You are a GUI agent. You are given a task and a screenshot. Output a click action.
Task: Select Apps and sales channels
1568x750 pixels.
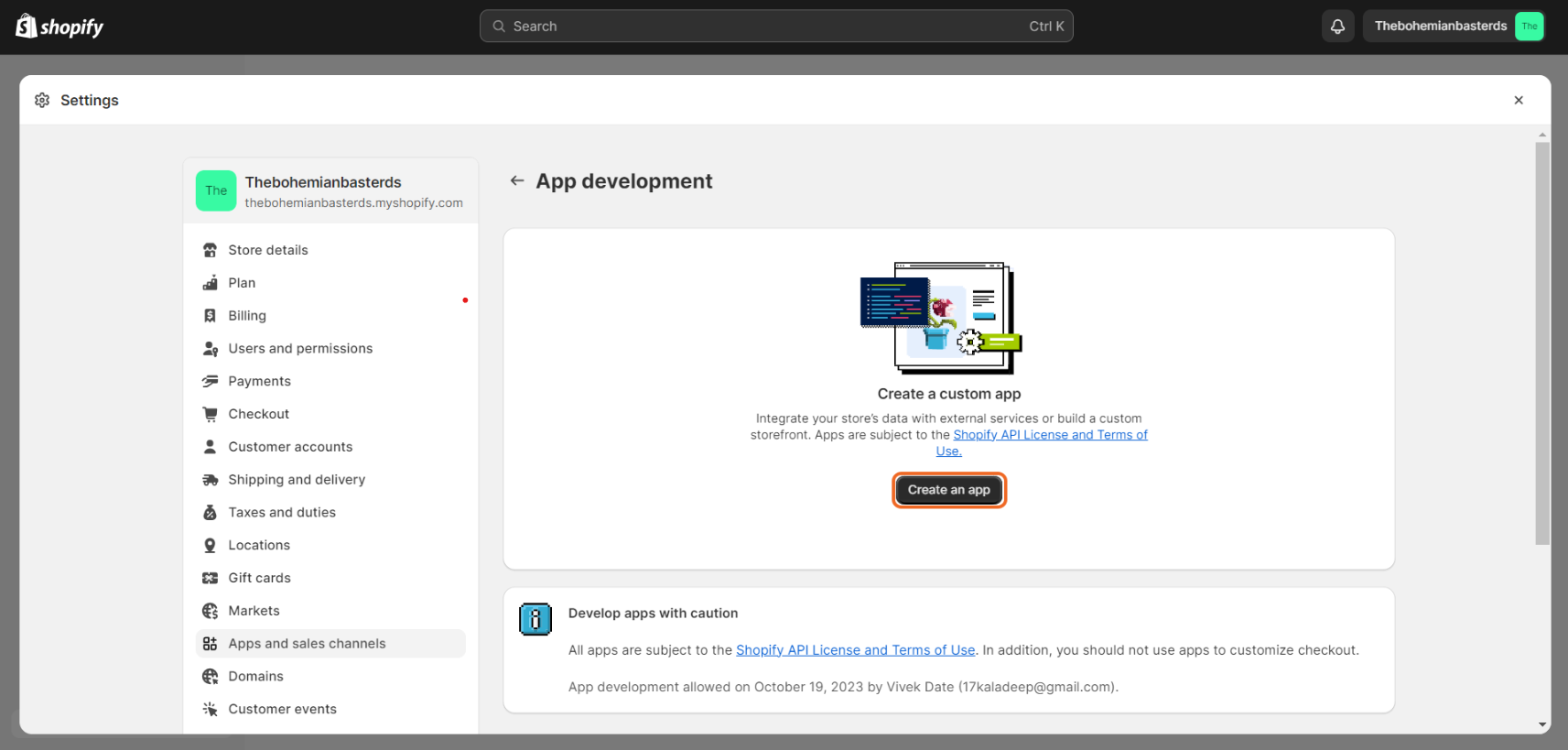point(330,644)
